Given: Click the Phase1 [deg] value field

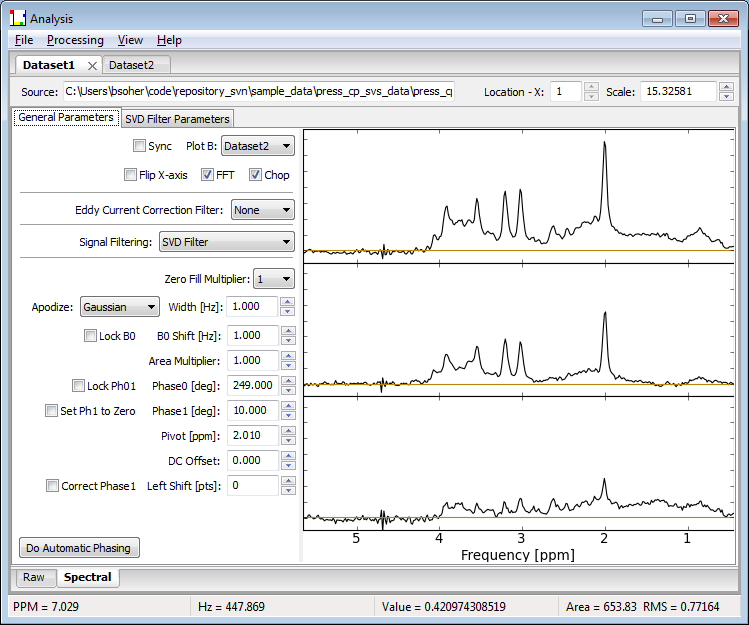Looking at the screenshot, I should click(x=253, y=410).
